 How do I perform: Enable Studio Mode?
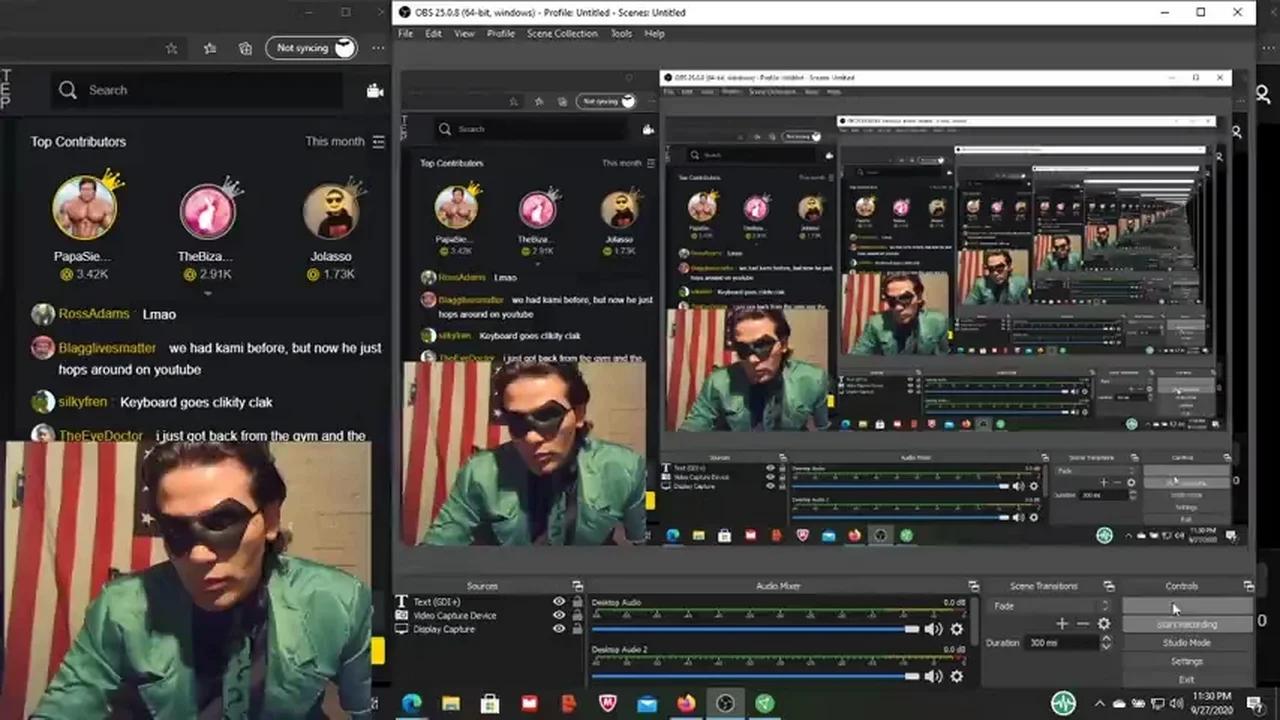[x=1186, y=642]
